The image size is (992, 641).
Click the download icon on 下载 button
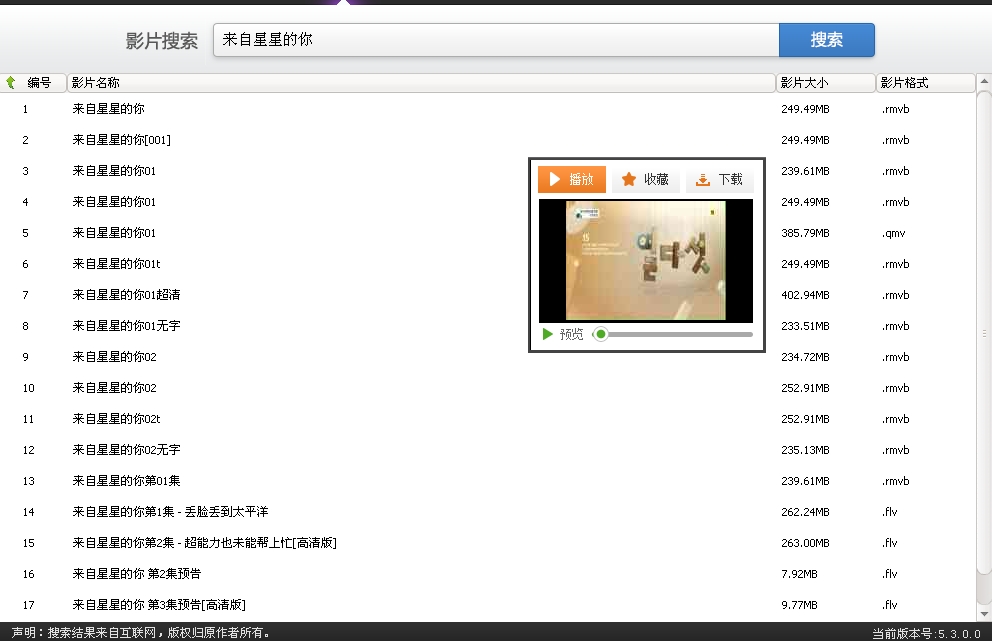[703, 180]
